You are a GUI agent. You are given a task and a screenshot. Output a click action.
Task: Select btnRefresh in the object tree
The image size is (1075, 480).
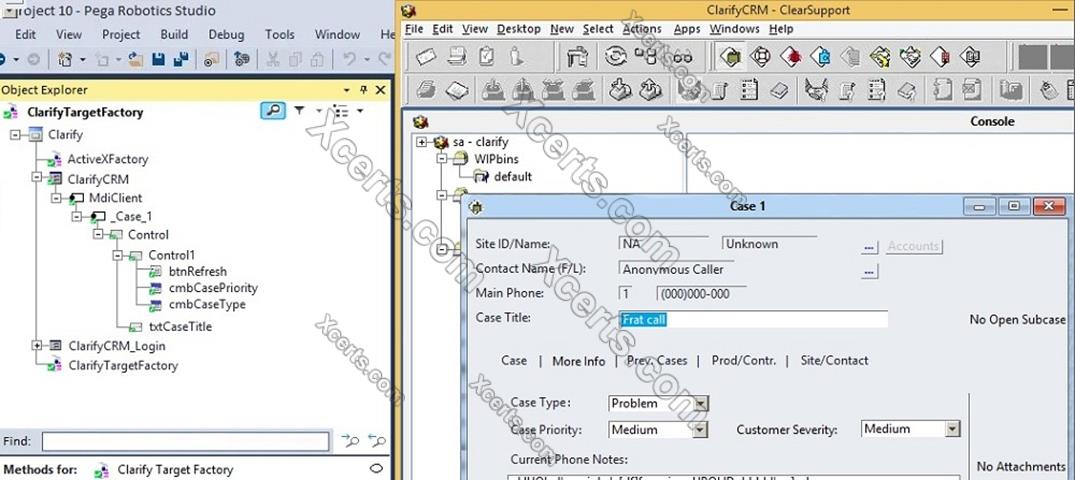click(x=197, y=271)
